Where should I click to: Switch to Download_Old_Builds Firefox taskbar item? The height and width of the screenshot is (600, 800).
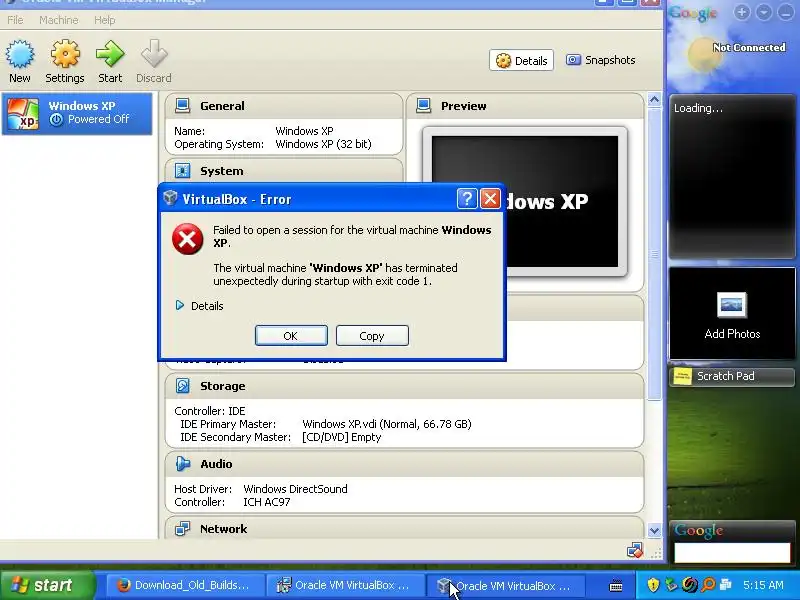186,585
